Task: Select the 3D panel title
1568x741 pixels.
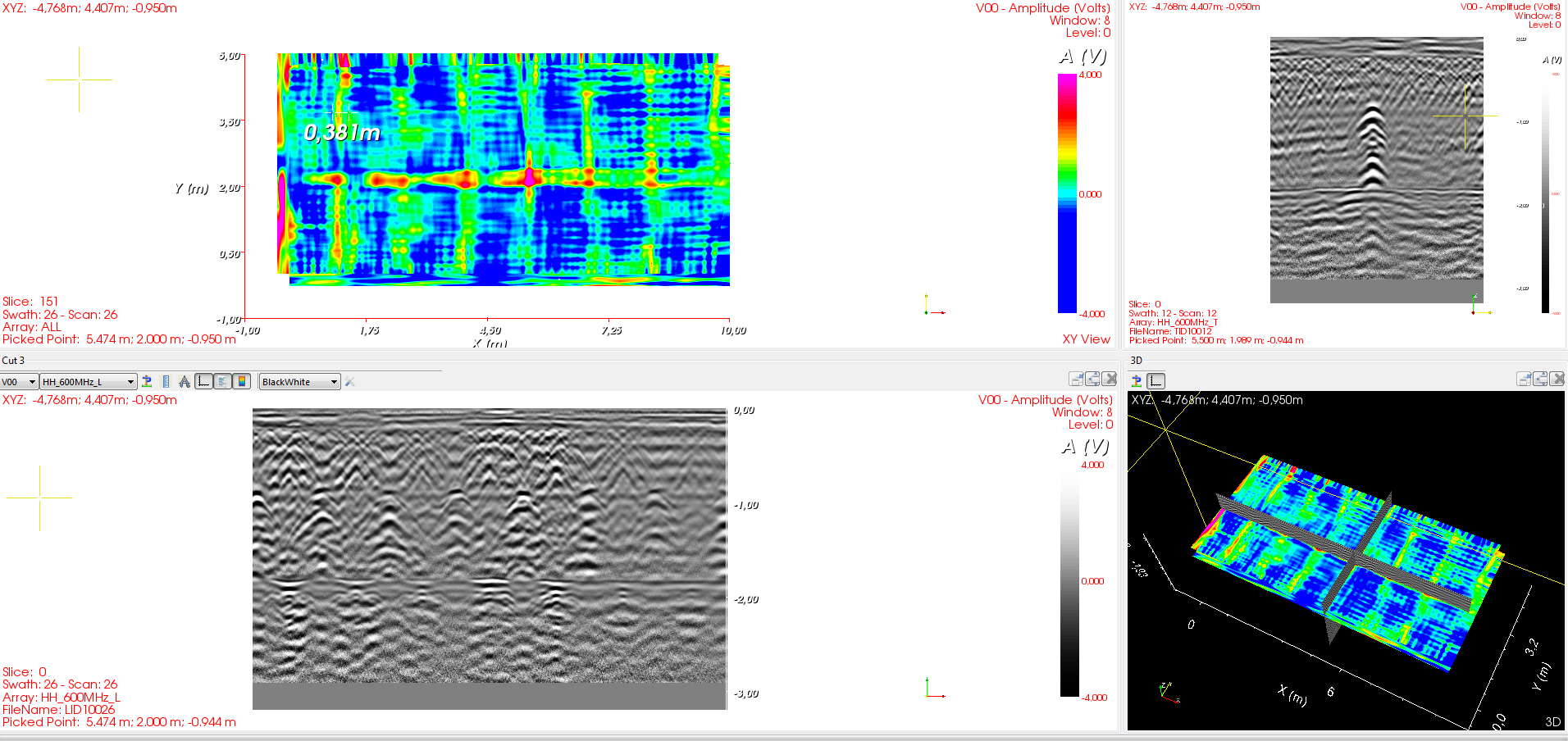Action: pos(1136,360)
